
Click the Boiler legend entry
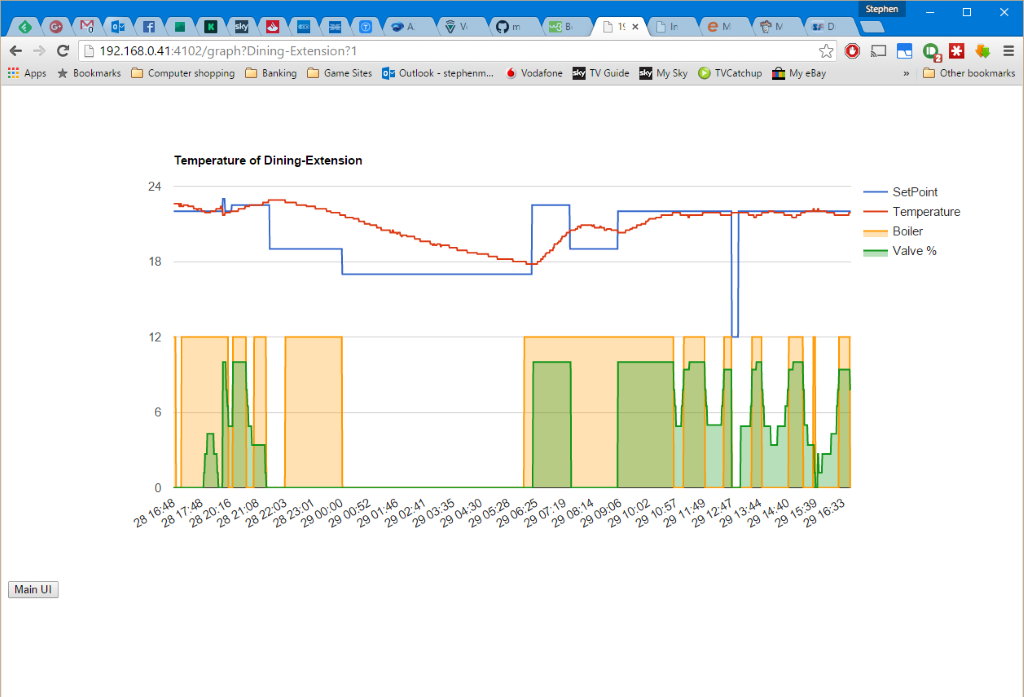(893, 231)
